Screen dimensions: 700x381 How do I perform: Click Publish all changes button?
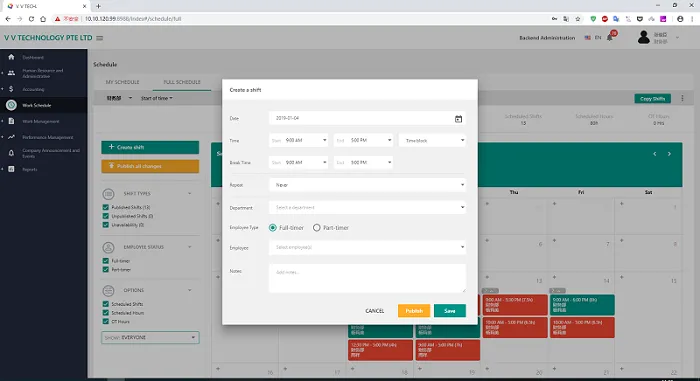[150, 166]
